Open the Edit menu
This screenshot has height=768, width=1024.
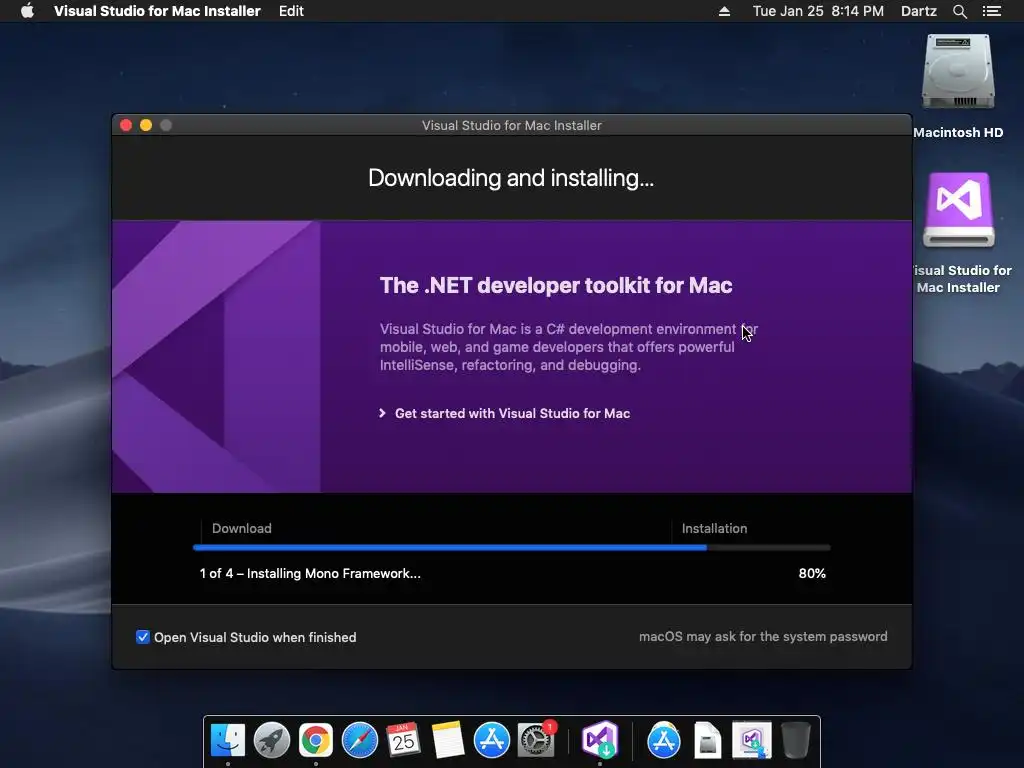(x=291, y=11)
